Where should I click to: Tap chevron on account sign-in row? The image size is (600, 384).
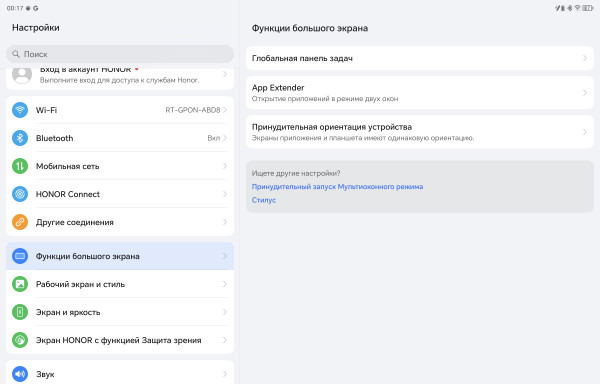coord(225,74)
